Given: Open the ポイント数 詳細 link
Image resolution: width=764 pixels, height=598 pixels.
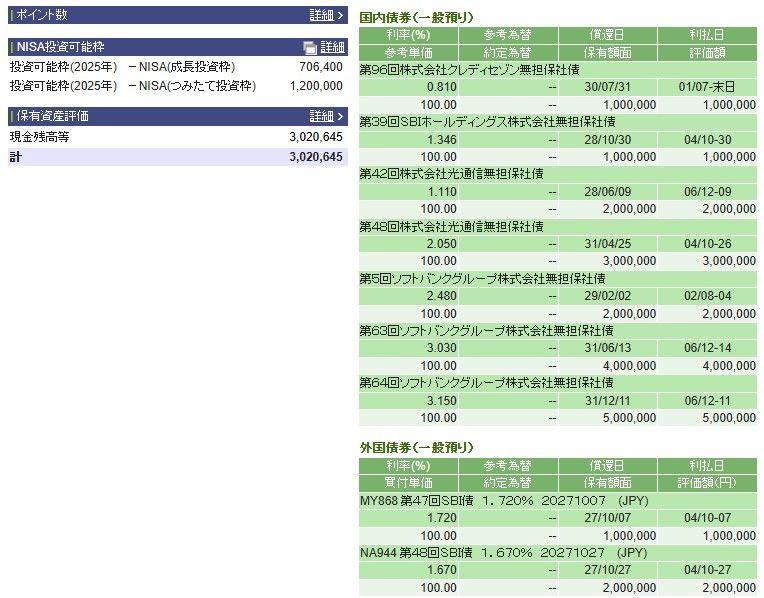Looking at the screenshot, I should pos(321,15).
